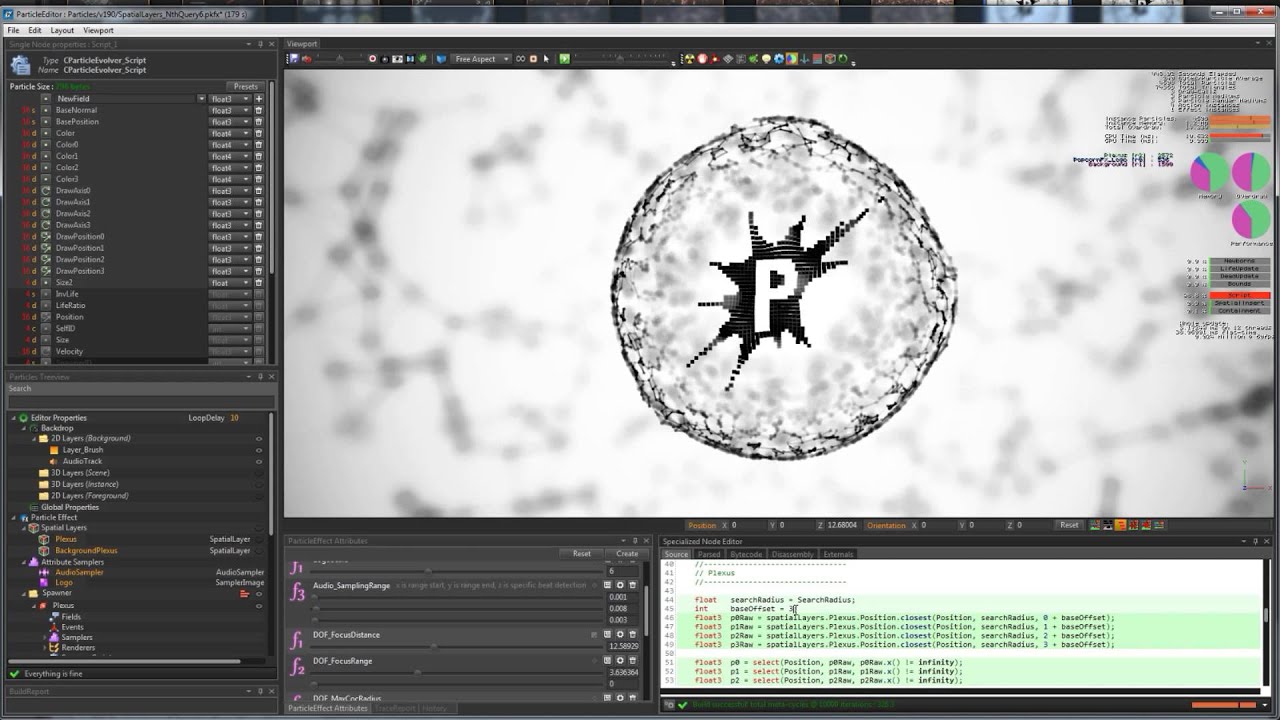Click the red record circle icon in viewport toolbar
This screenshot has width=1280, height=720.
click(x=373, y=59)
